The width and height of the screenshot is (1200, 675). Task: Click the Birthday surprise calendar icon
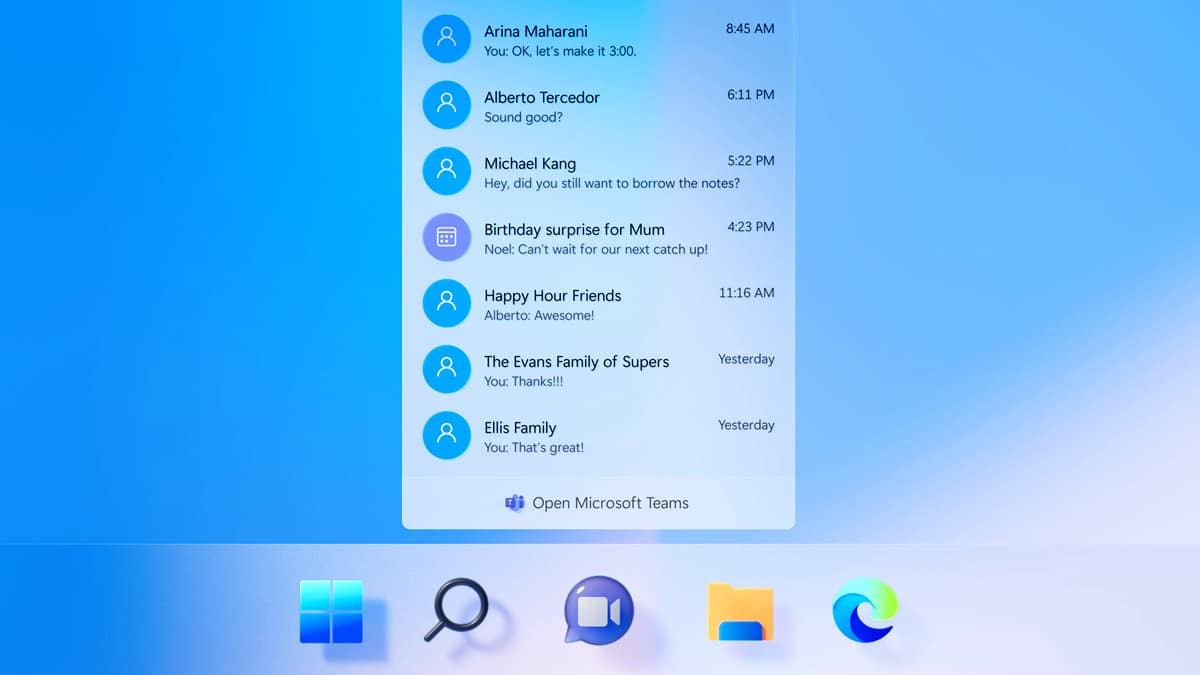coord(447,237)
